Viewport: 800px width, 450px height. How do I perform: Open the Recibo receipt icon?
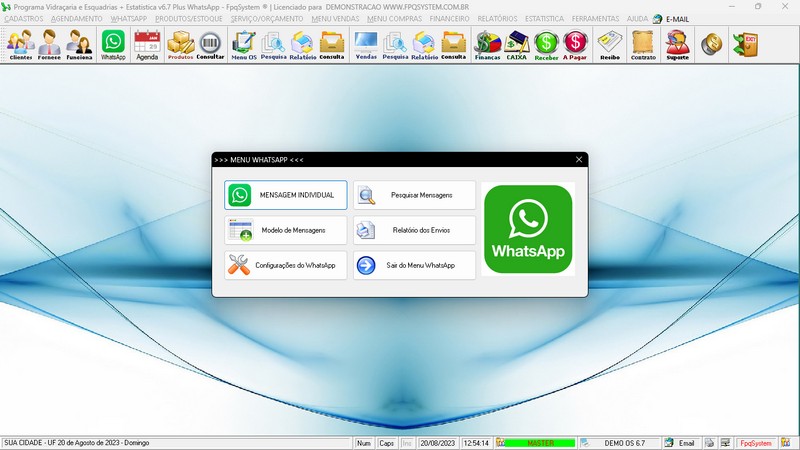tap(610, 45)
